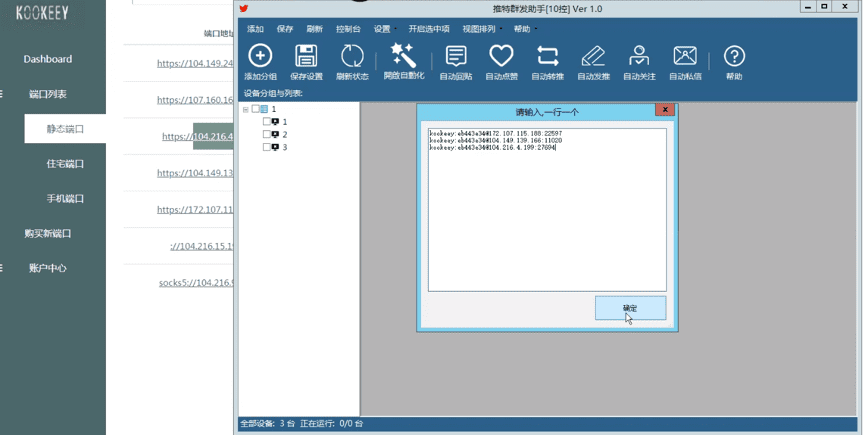Click the 刷新状态 circular arrows icon
Viewport: 866px width, 435px height.
coord(352,56)
